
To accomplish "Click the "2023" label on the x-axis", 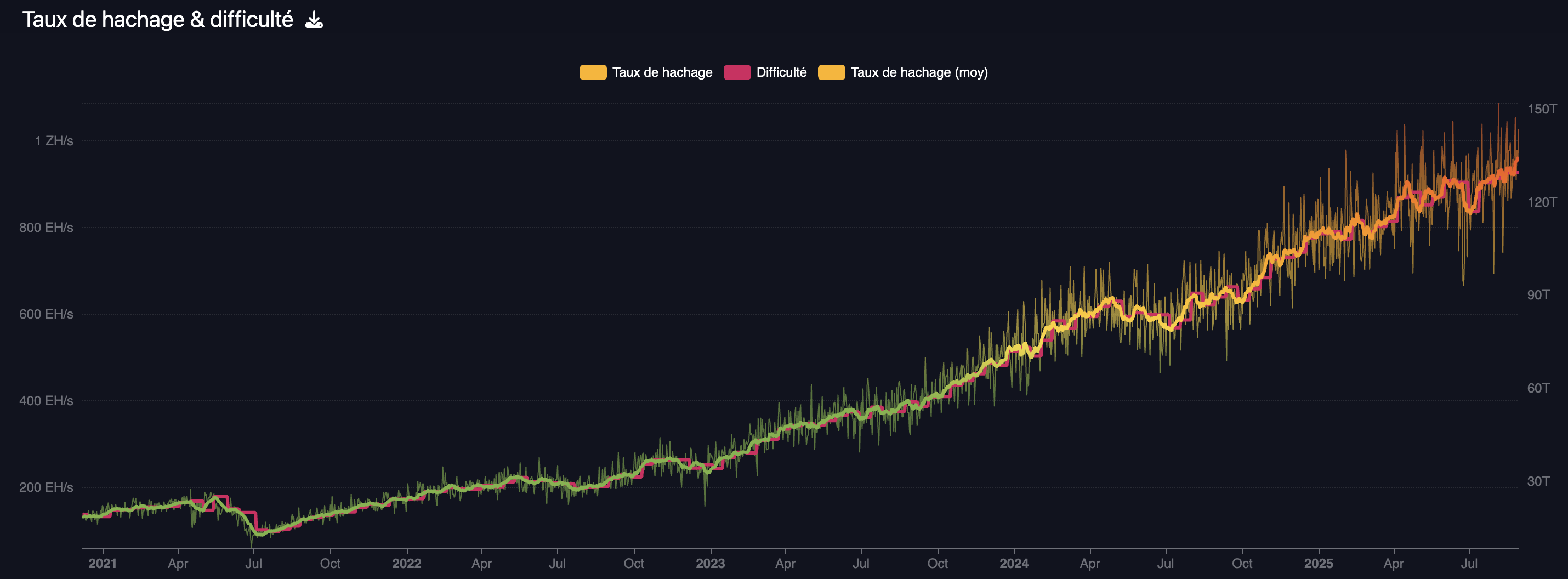I will point(710,564).
